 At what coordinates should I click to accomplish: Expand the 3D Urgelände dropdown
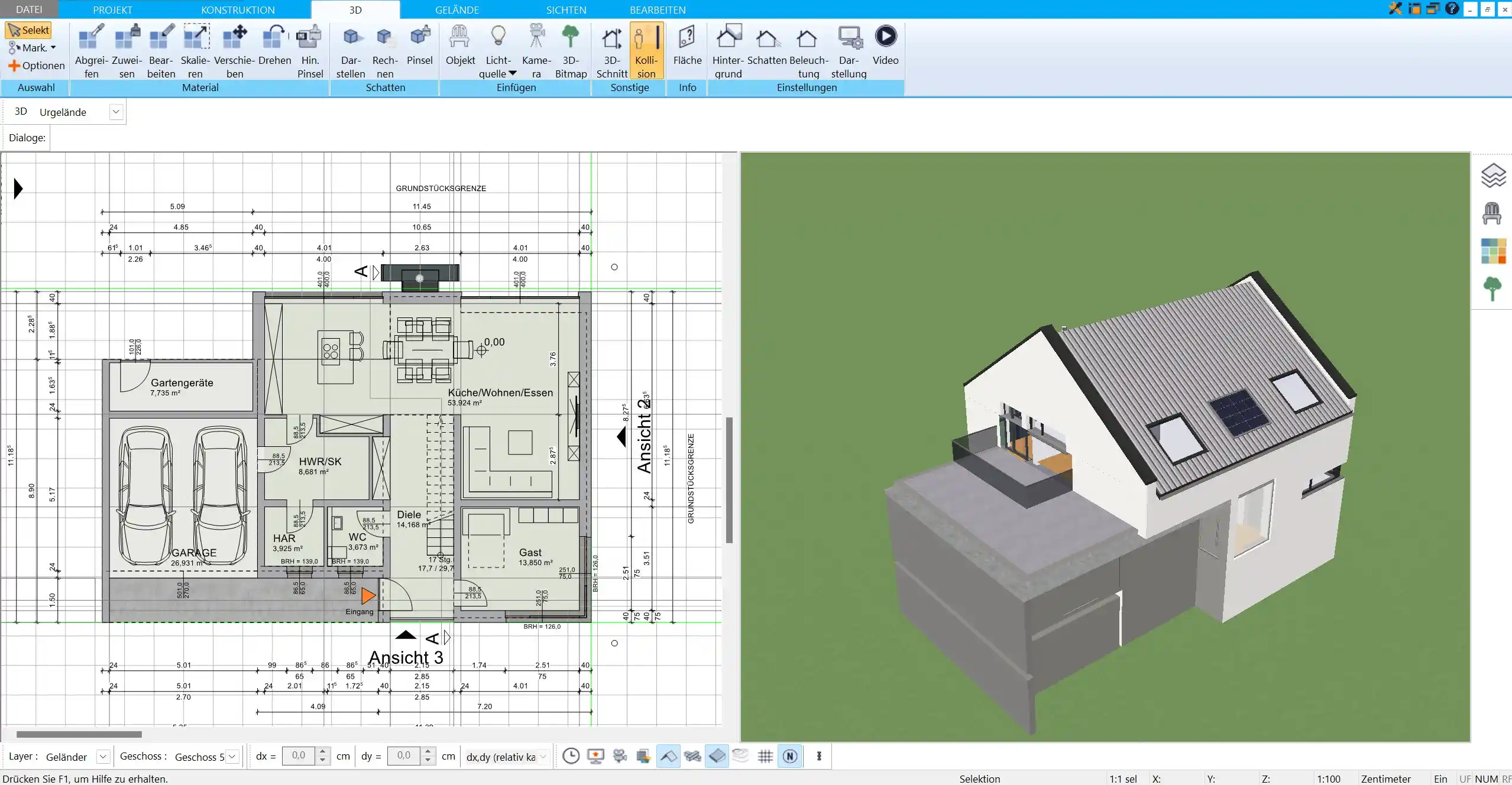(x=116, y=112)
